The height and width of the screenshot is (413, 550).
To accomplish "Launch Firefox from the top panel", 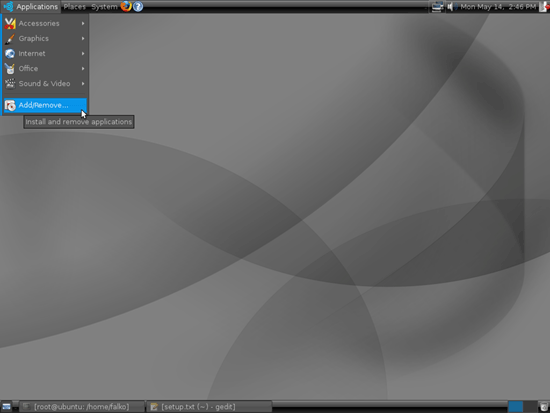I will click(x=126, y=6).
